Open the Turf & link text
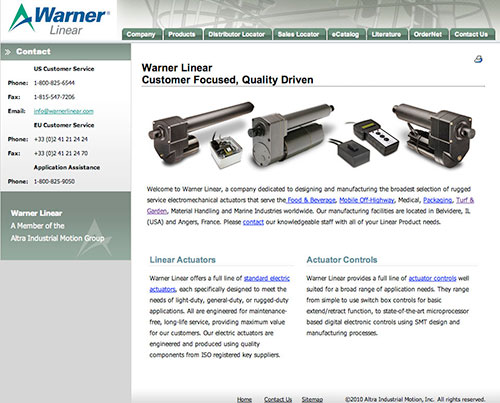This screenshot has height=403, width=500. tap(465, 200)
